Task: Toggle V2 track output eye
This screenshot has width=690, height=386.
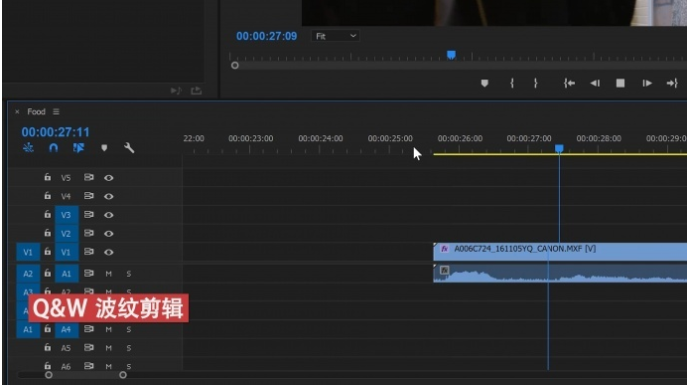Action: [109, 233]
